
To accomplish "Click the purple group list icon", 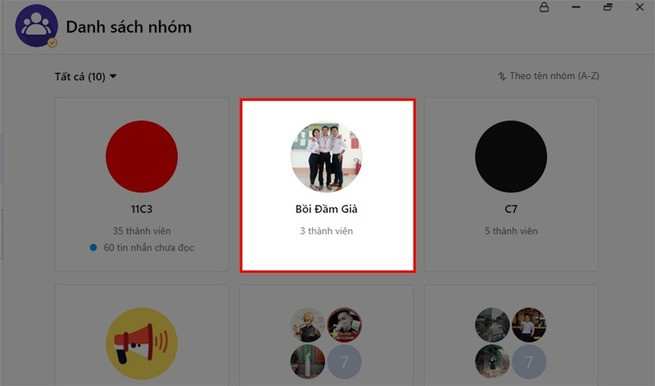I will [36, 25].
